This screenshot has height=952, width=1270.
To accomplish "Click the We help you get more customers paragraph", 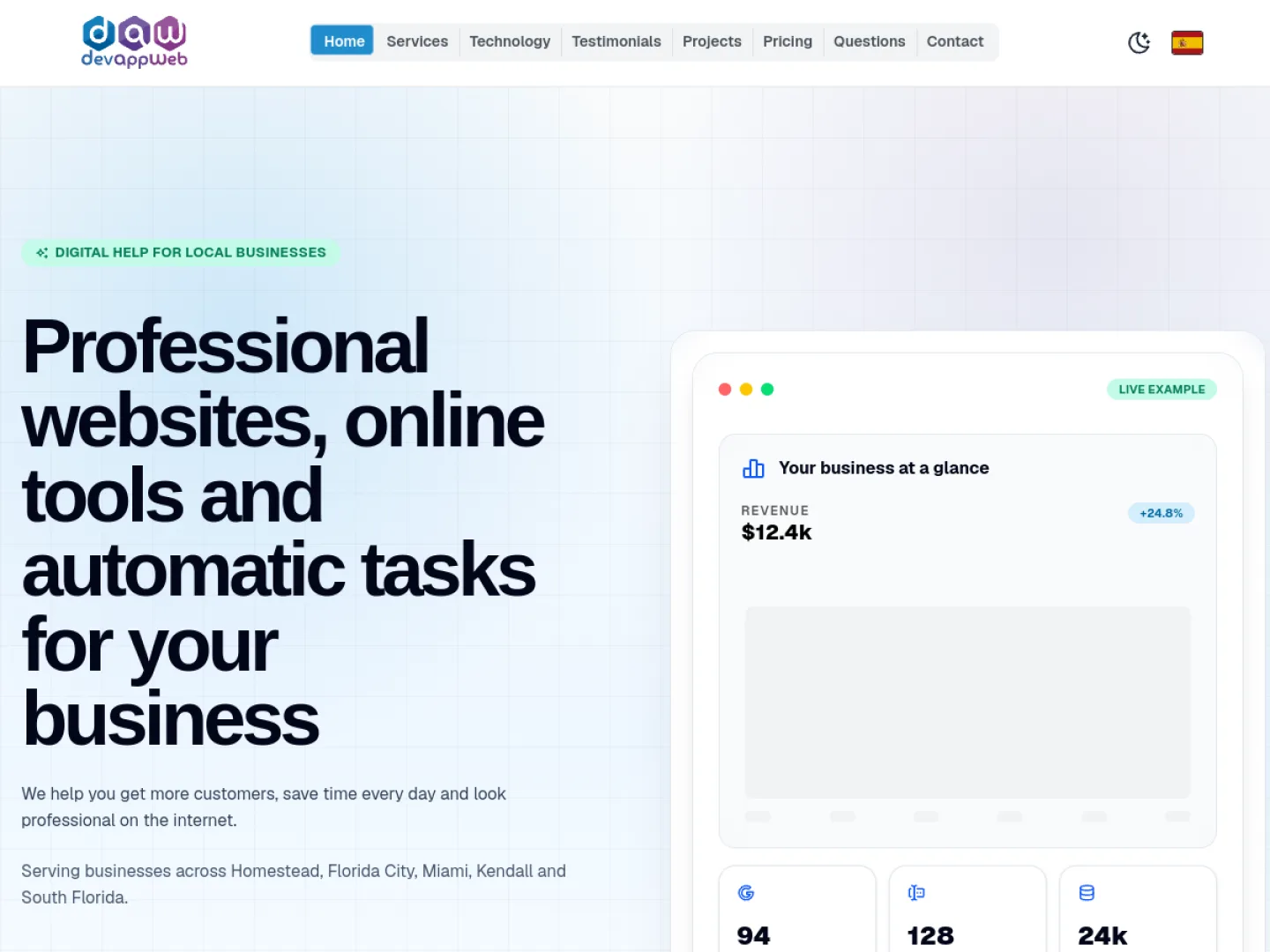I will tap(264, 807).
